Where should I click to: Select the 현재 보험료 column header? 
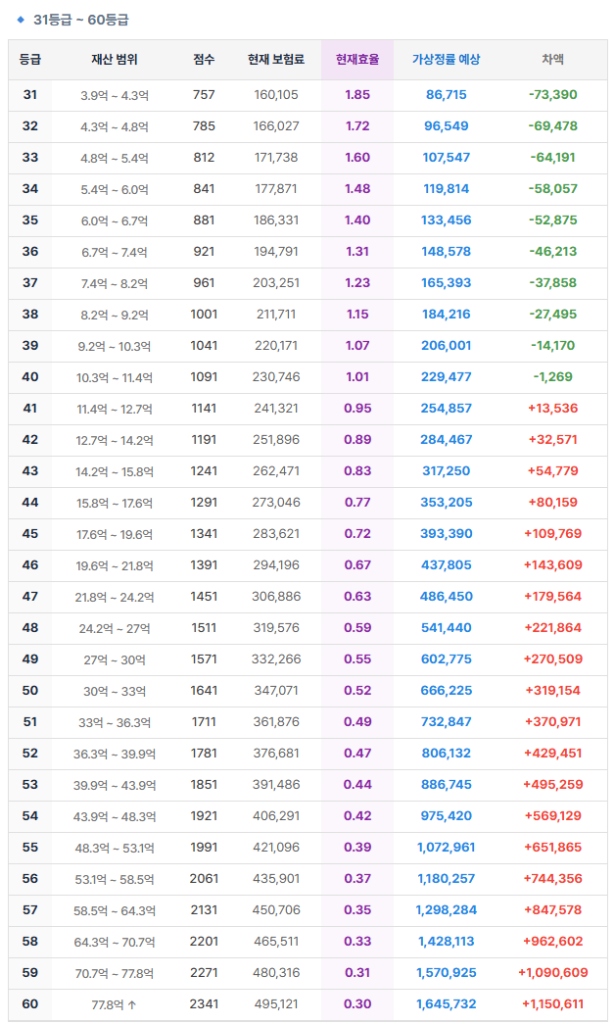[x=276, y=60]
